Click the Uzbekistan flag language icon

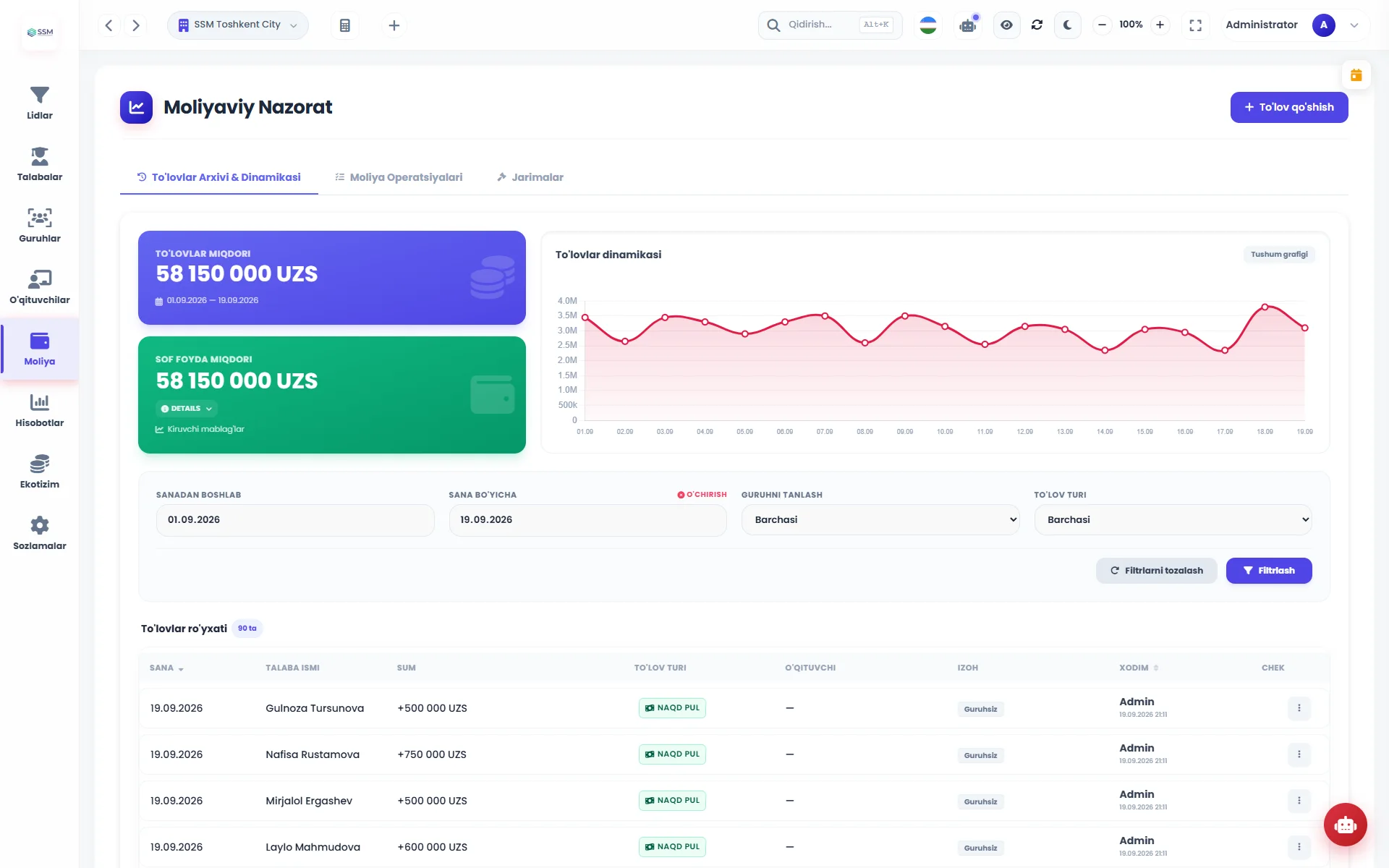coord(928,25)
